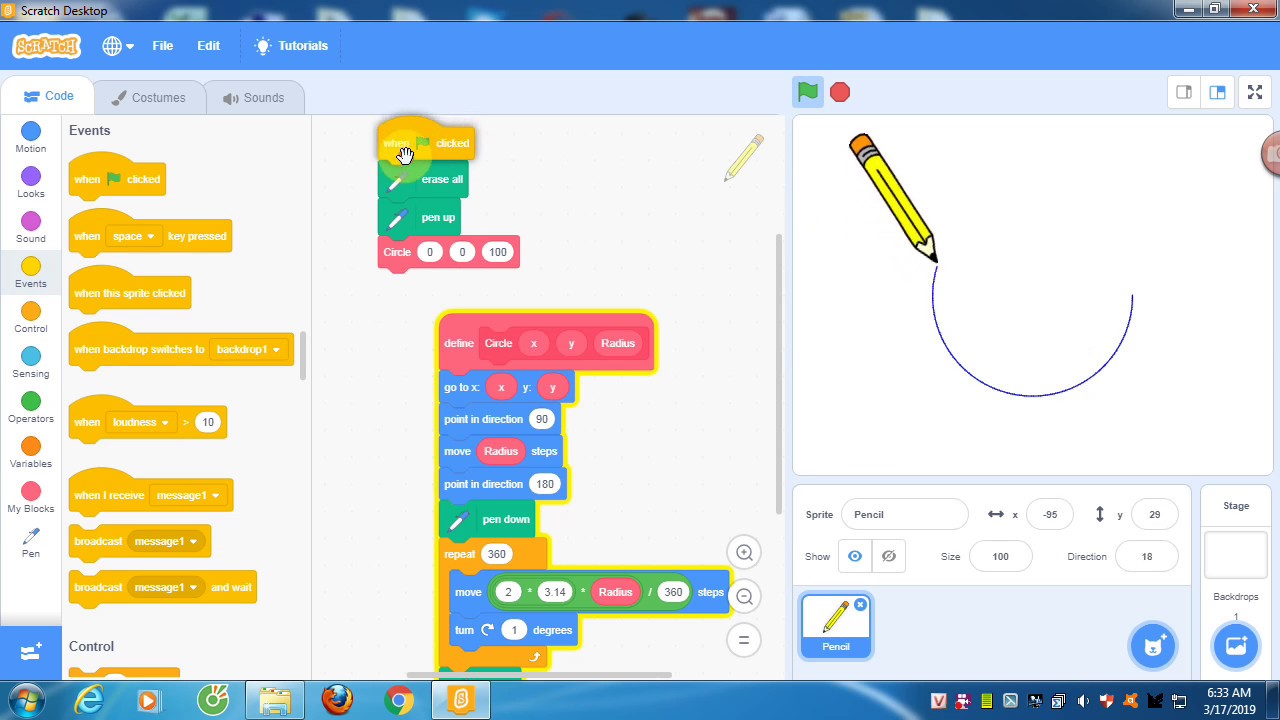Screen dimensions: 1280x720
Task: Click the Scratch logo
Action: point(46,46)
